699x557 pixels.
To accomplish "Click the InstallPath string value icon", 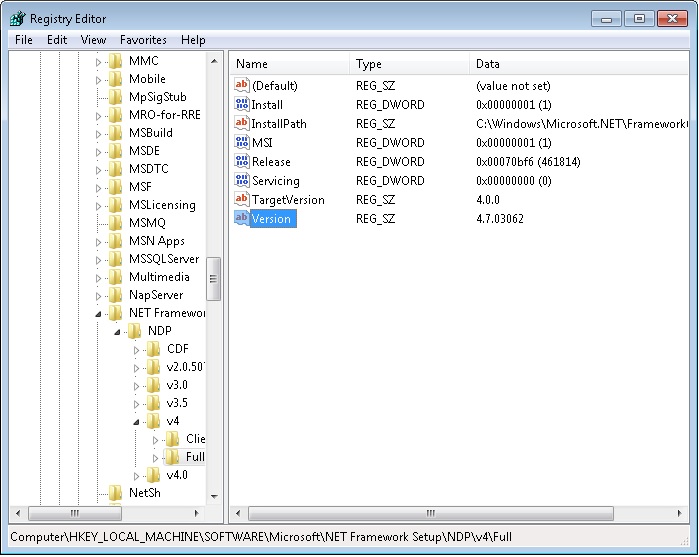I will [242, 123].
